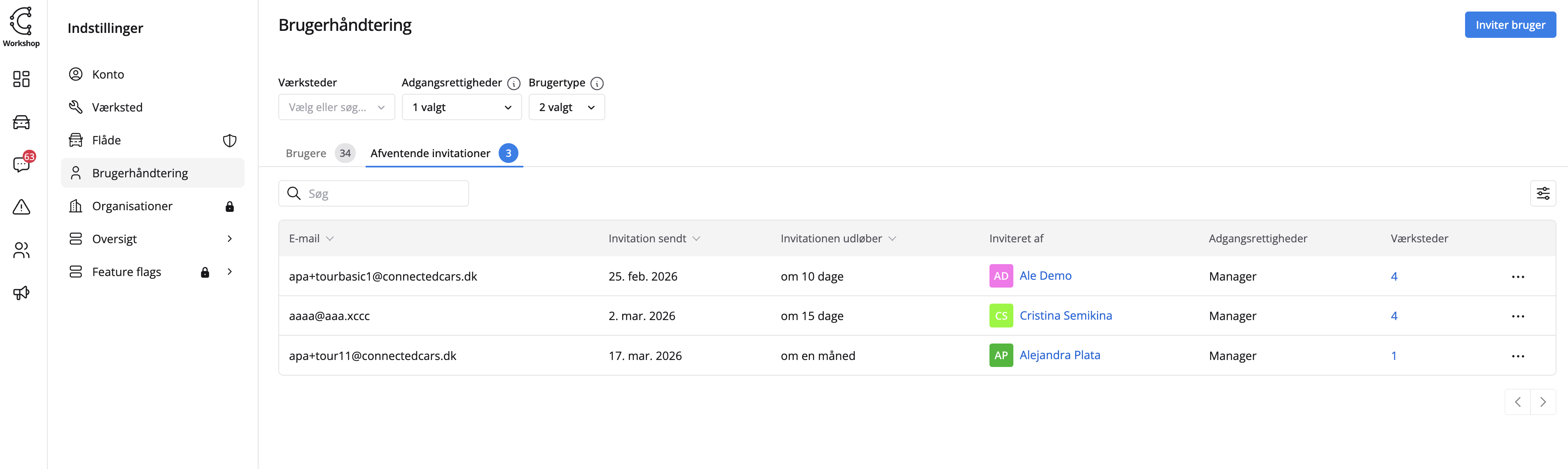Click the Søg search field
The height and width of the screenshot is (469, 1568).
383,194
